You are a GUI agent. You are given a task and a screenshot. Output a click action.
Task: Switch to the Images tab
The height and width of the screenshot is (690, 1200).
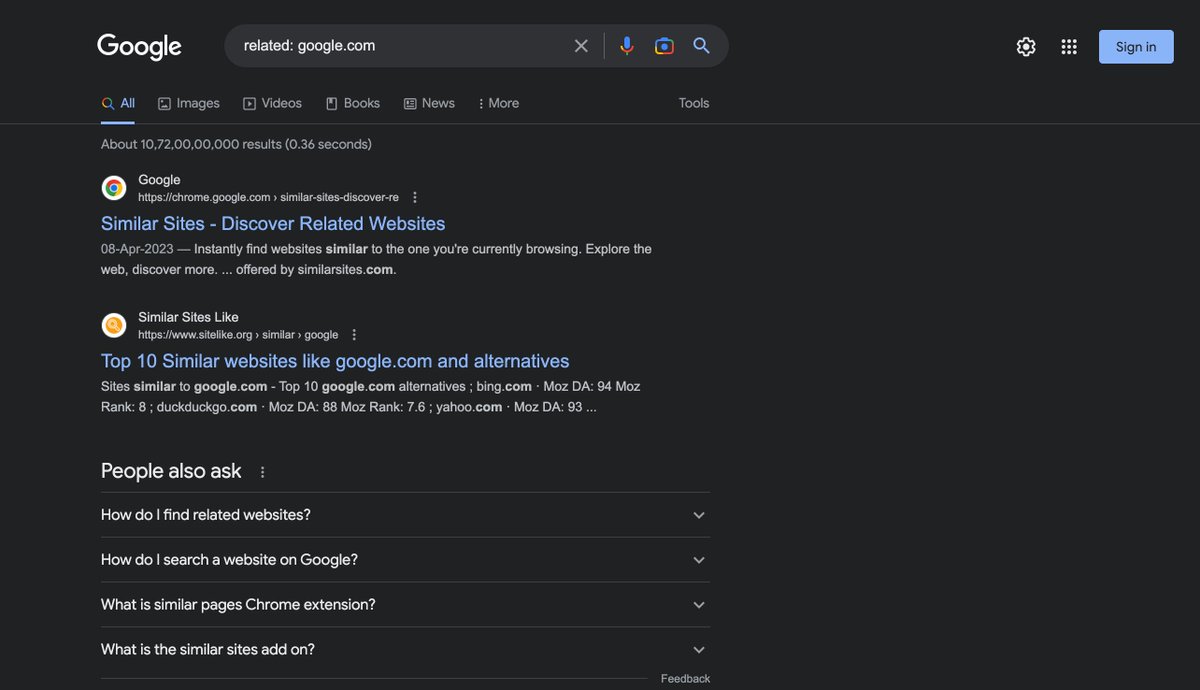189,103
